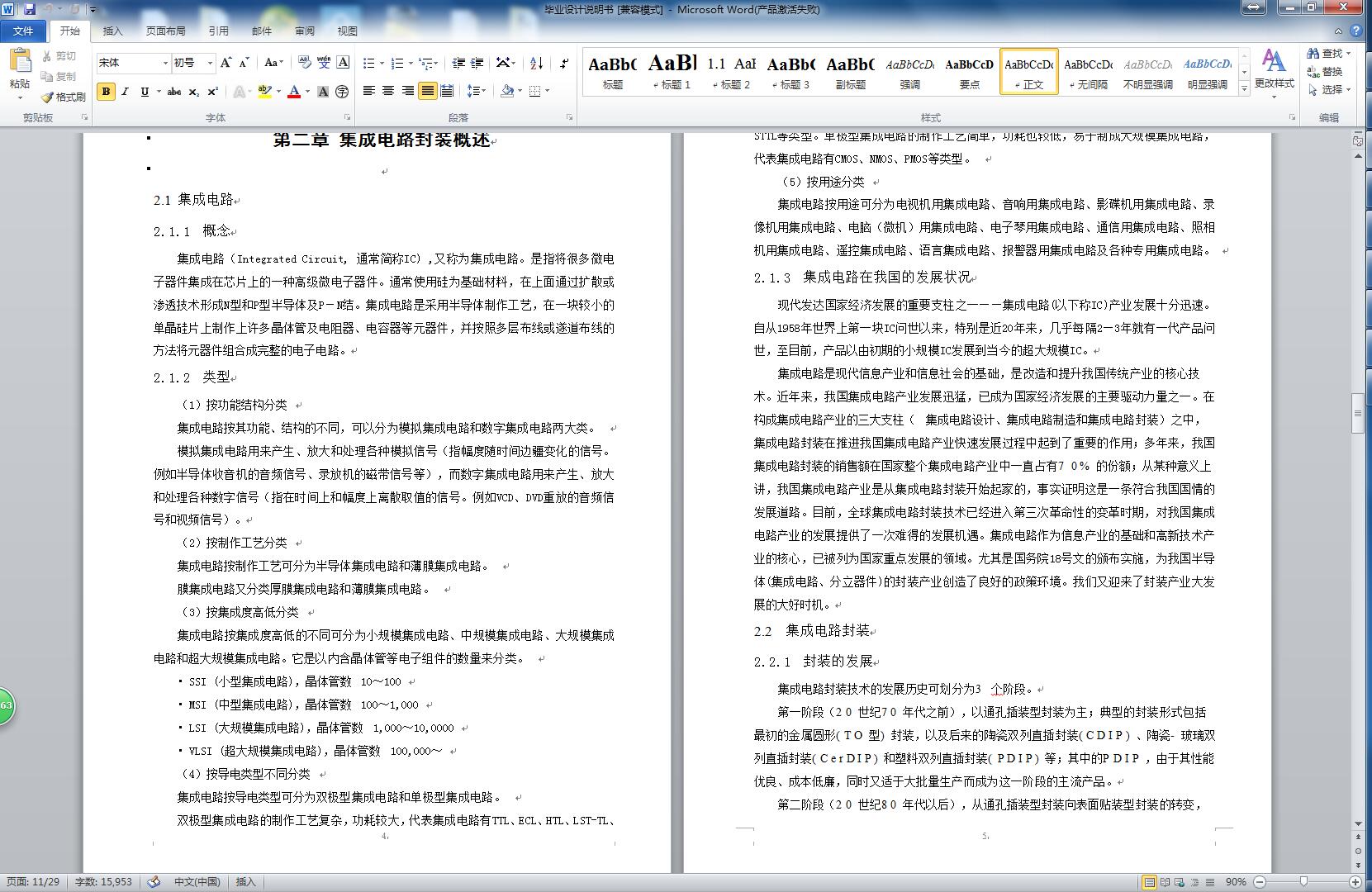Click the red font color A
The height and width of the screenshot is (892, 1372).
[293, 92]
